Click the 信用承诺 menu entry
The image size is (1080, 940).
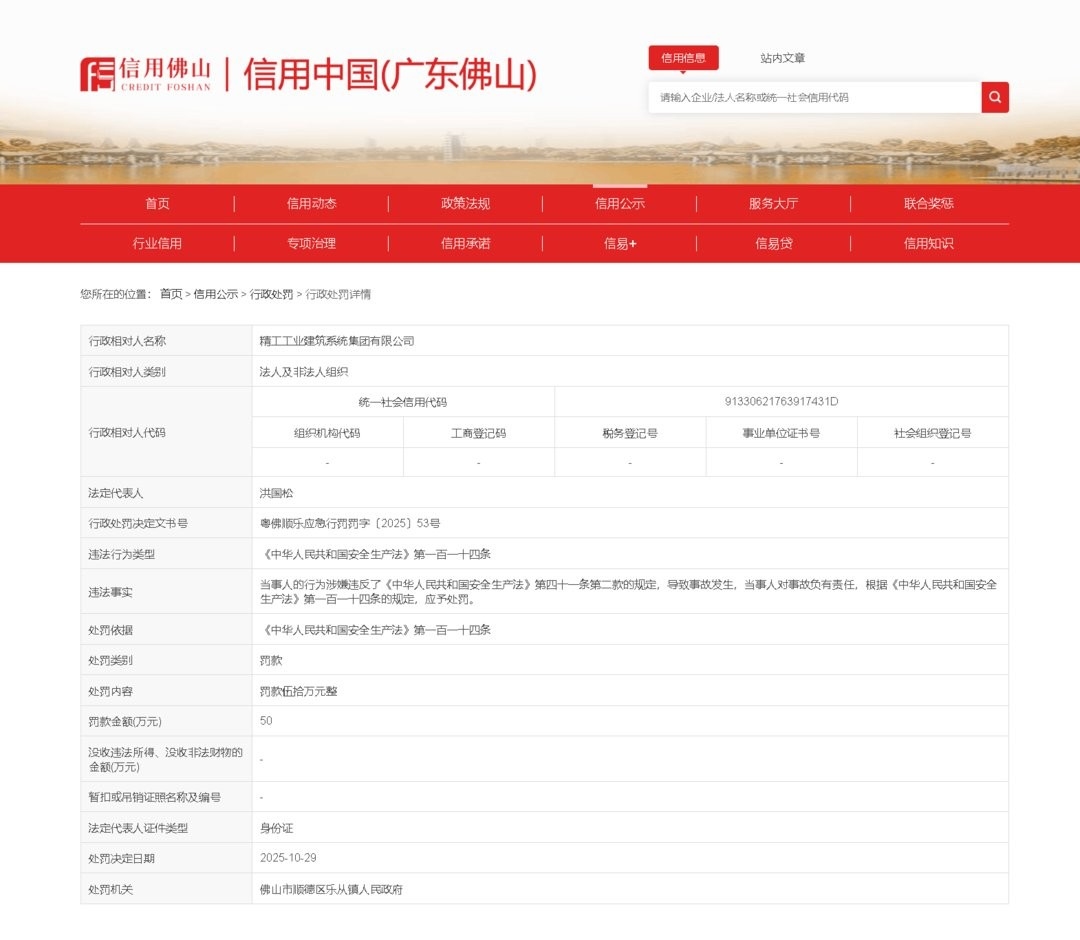[x=464, y=243]
